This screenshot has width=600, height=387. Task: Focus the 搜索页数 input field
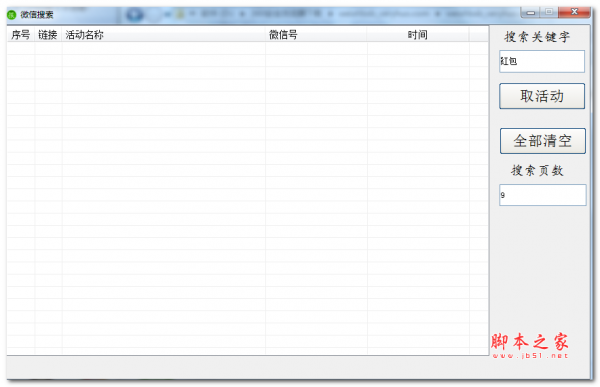[543, 195]
